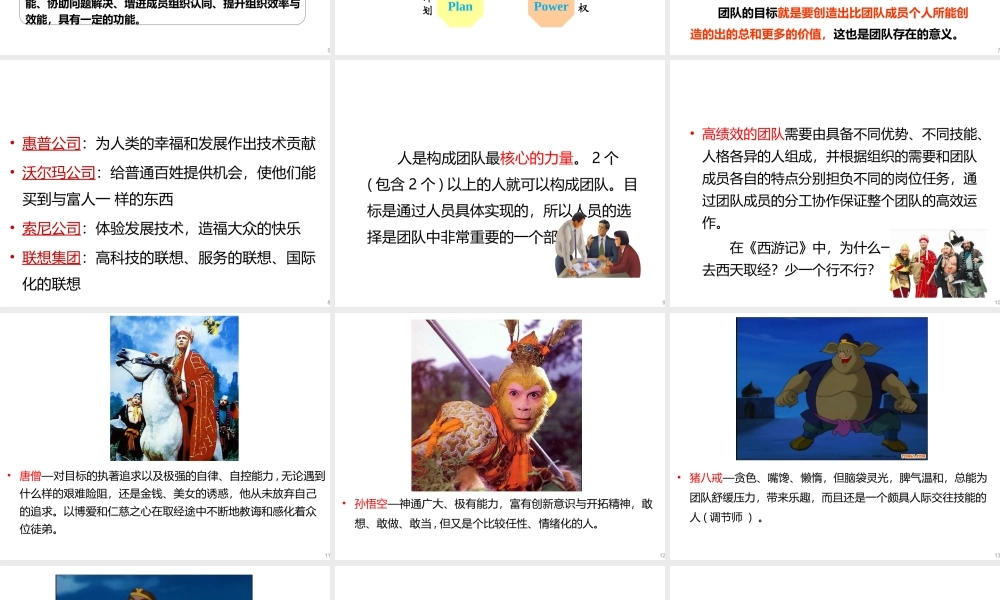Click the red 唐僧 label

[30, 476]
